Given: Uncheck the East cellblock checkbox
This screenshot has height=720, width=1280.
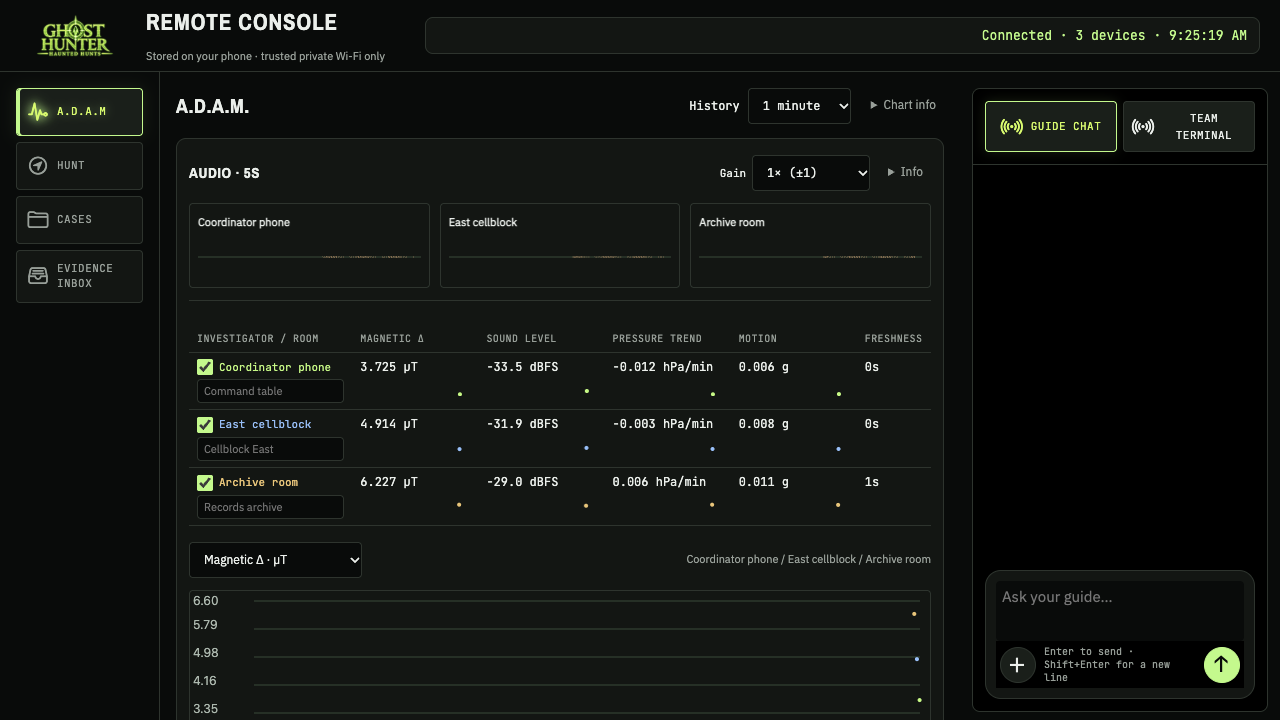Looking at the screenshot, I should click(205, 425).
